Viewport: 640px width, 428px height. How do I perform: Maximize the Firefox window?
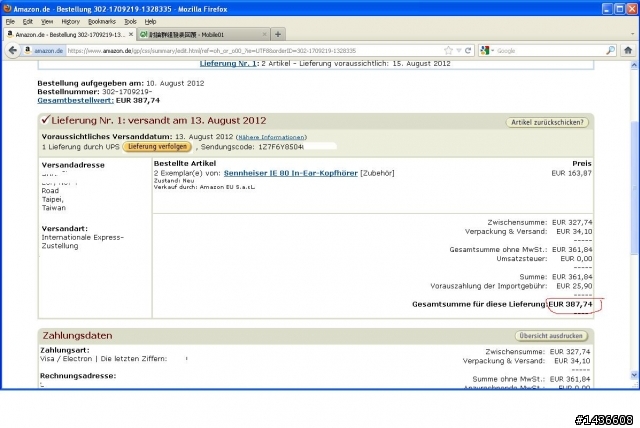pyautogui.click(x=620, y=9)
